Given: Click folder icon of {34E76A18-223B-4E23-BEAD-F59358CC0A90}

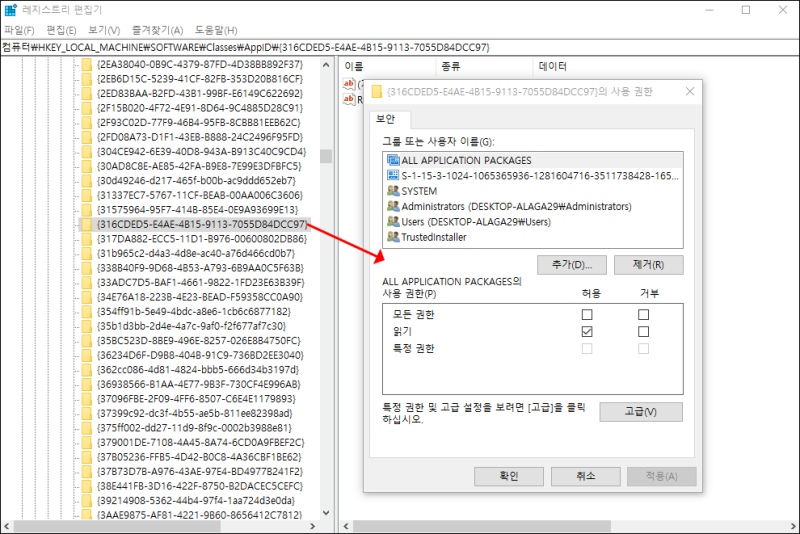Looking at the screenshot, I should point(87,297).
